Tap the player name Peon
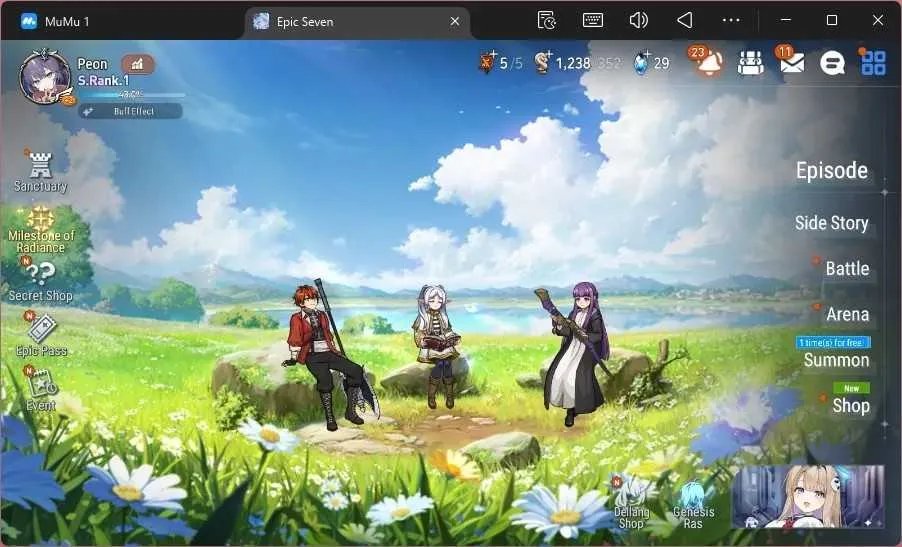This screenshot has height=547, width=902. 93,64
